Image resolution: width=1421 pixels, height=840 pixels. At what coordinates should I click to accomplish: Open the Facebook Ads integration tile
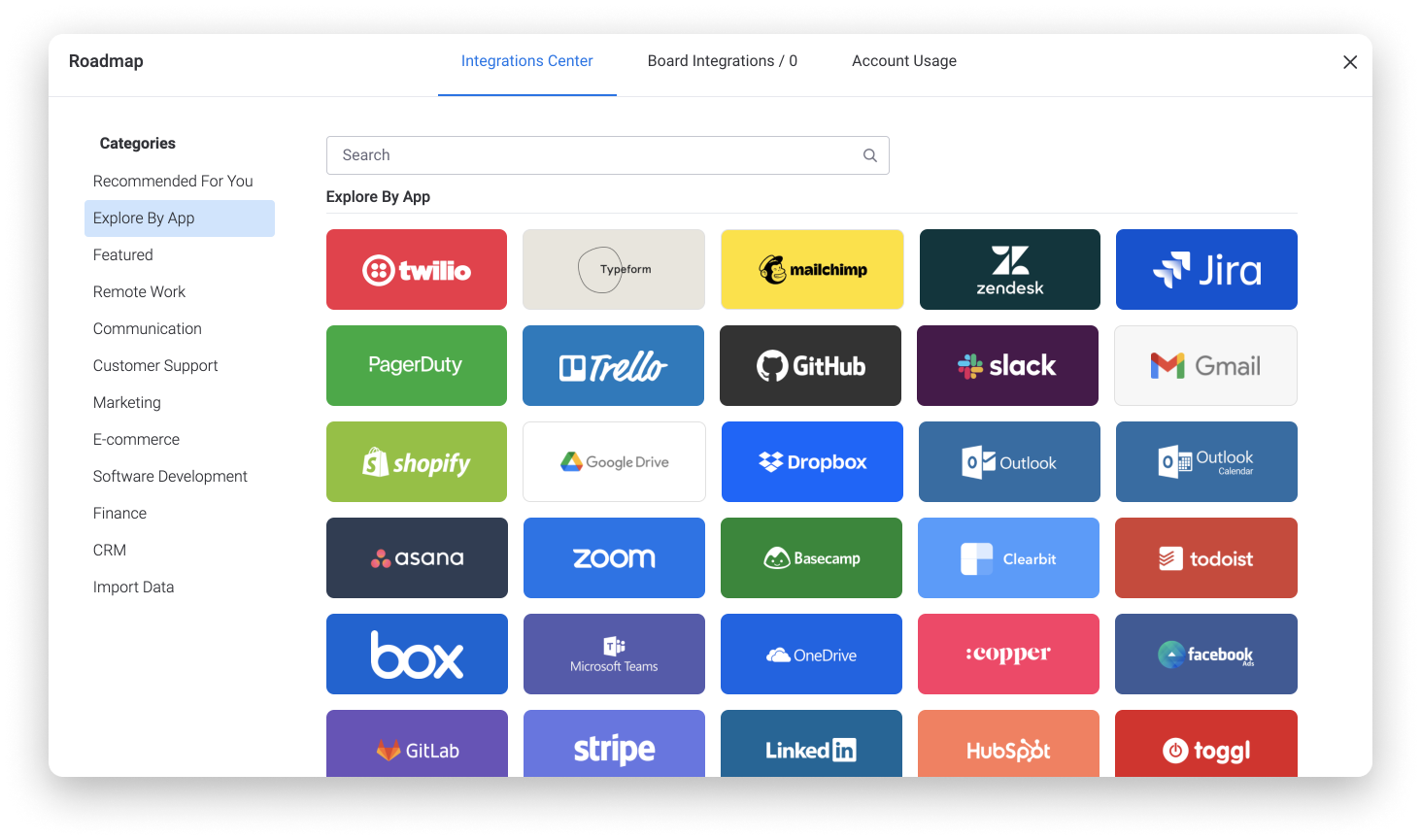[1206, 654]
